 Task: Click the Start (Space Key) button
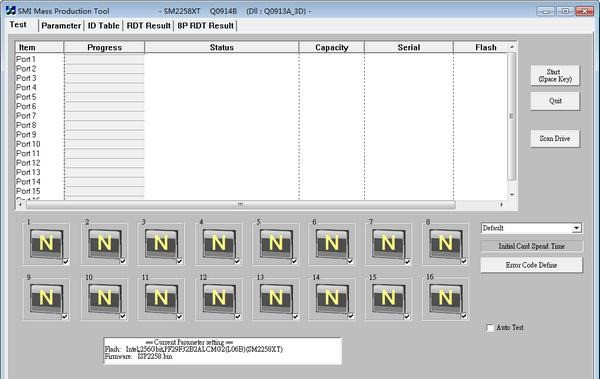pos(555,75)
